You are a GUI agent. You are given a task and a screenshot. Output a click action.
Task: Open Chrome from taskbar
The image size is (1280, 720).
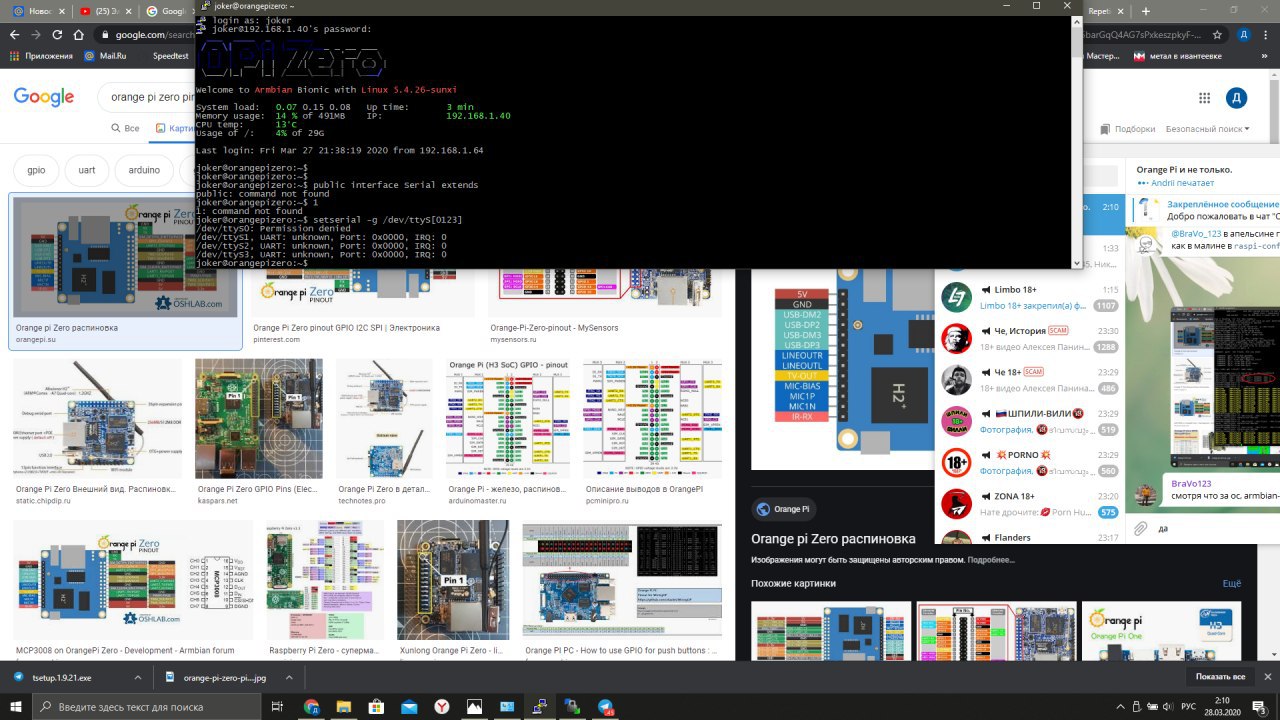(x=311, y=706)
